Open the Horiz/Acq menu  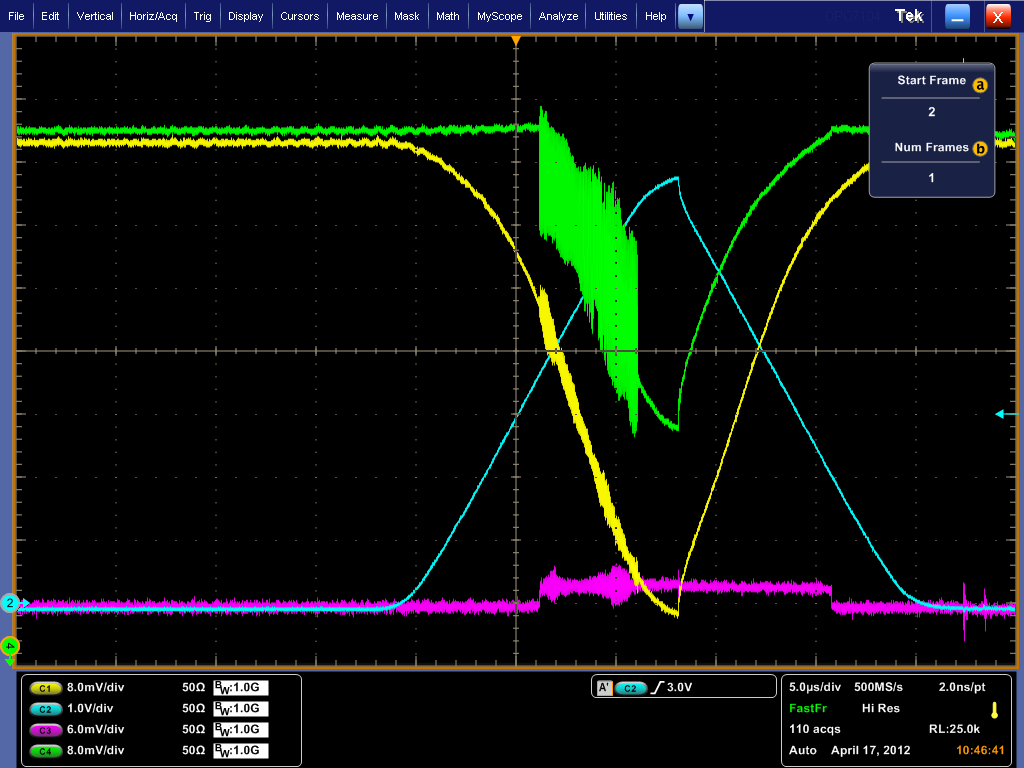coord(153,16)
